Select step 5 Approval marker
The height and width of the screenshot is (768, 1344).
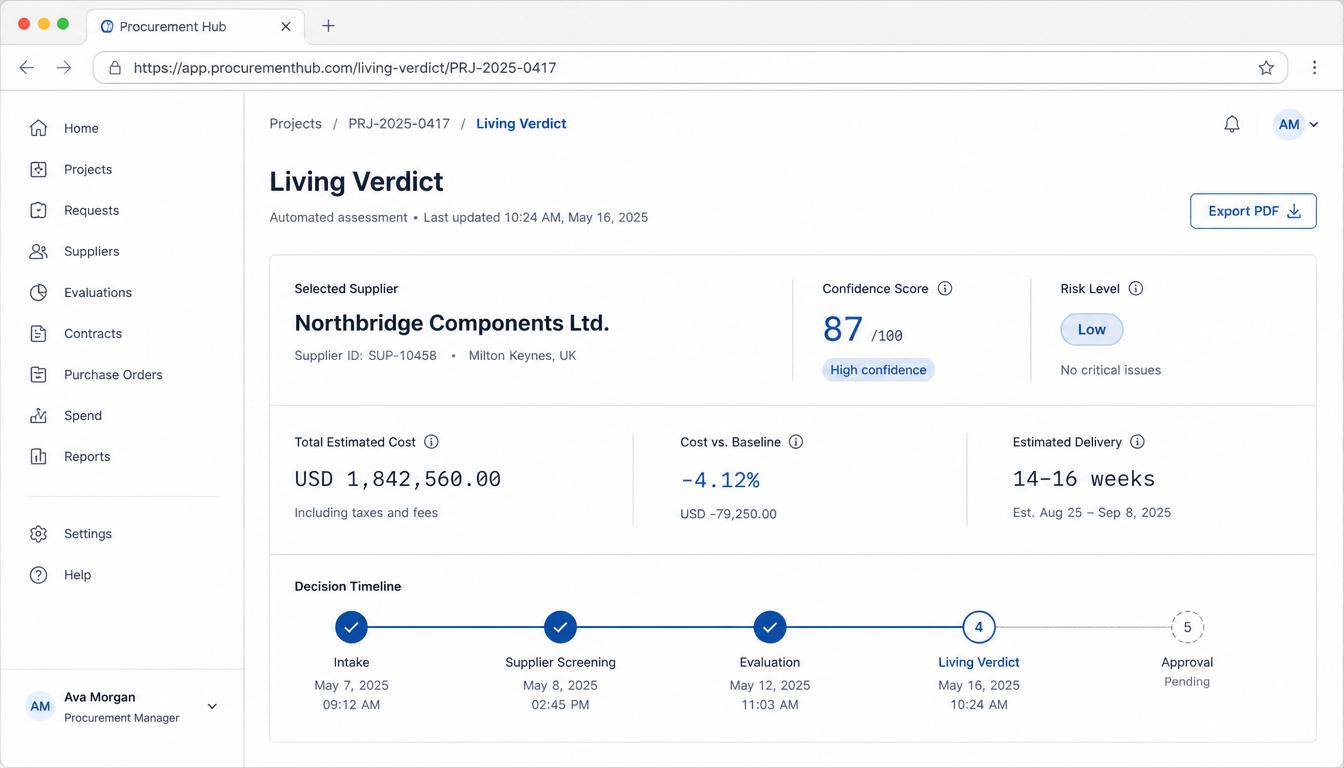coord(1187,627)
